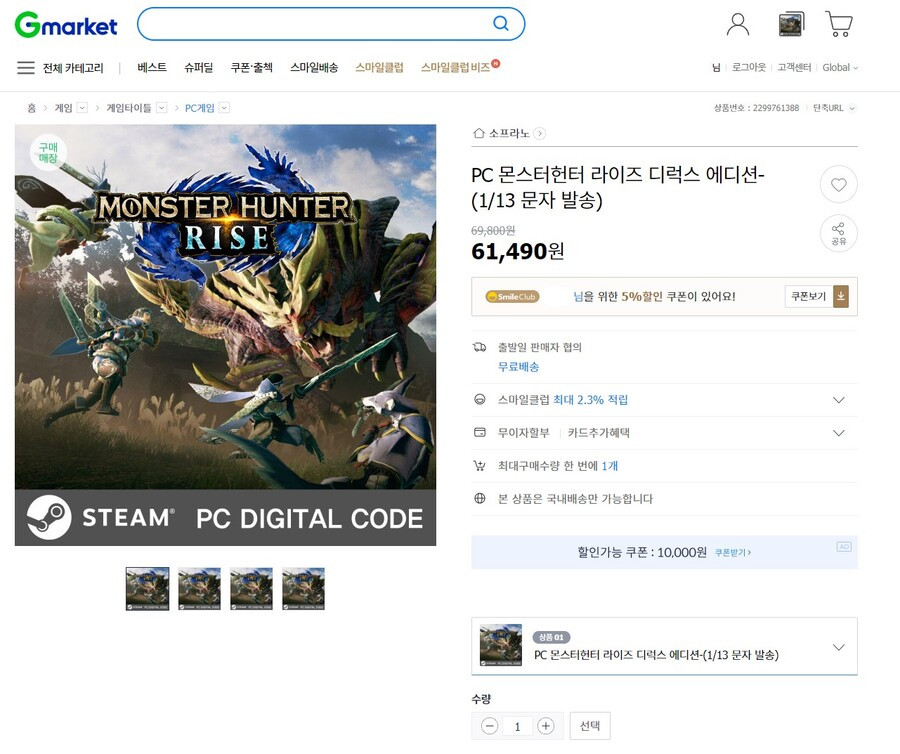The width and height of the screenshot is (900, 754).
Task: Open the shopping cart icon
Action: click(839, 24)
